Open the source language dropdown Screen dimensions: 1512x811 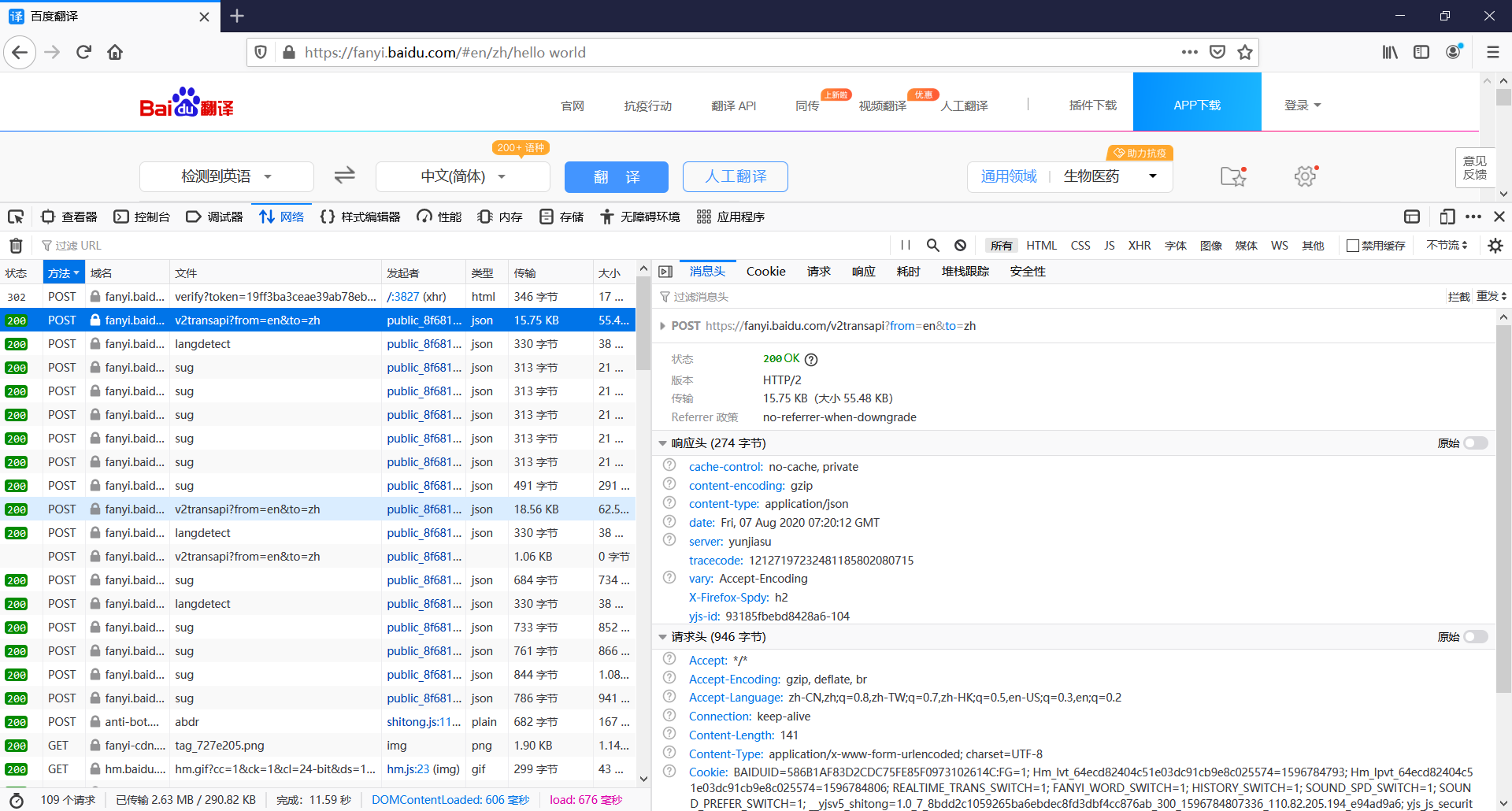coord(227,176)
